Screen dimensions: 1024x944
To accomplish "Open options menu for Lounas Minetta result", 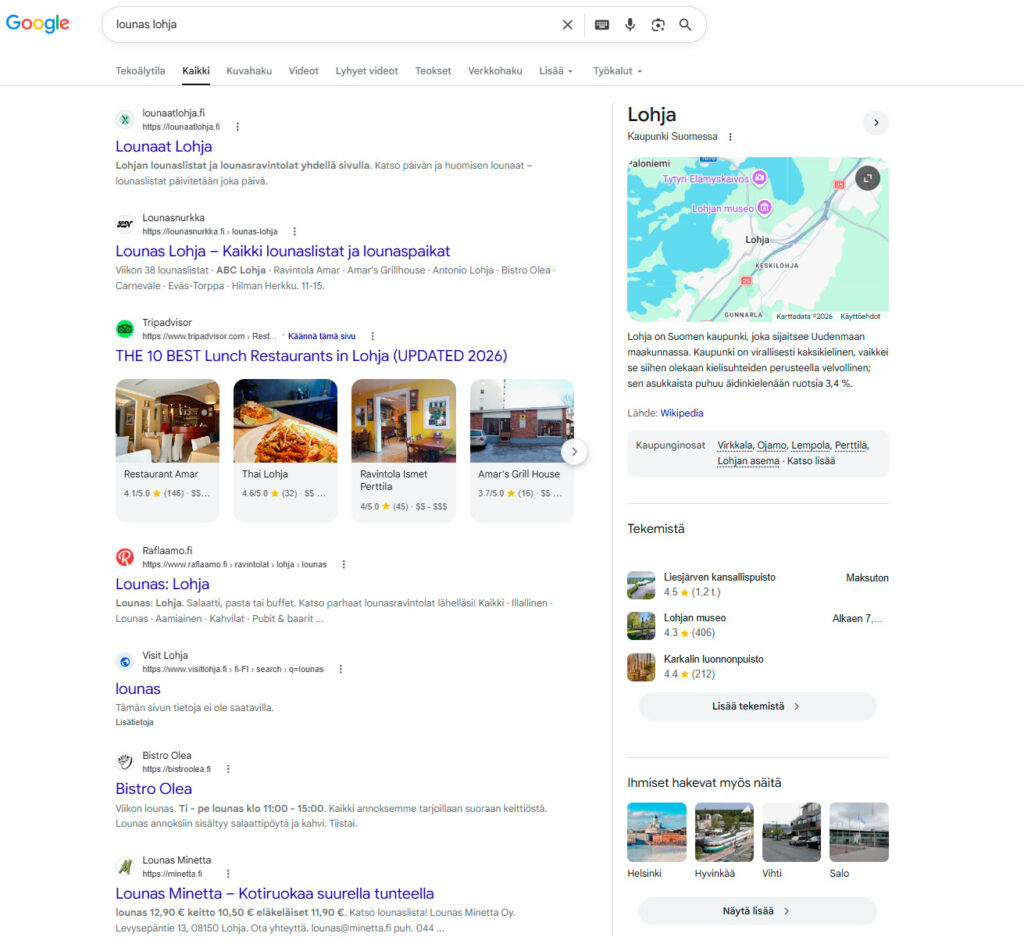I will click(x=228, y=873).
